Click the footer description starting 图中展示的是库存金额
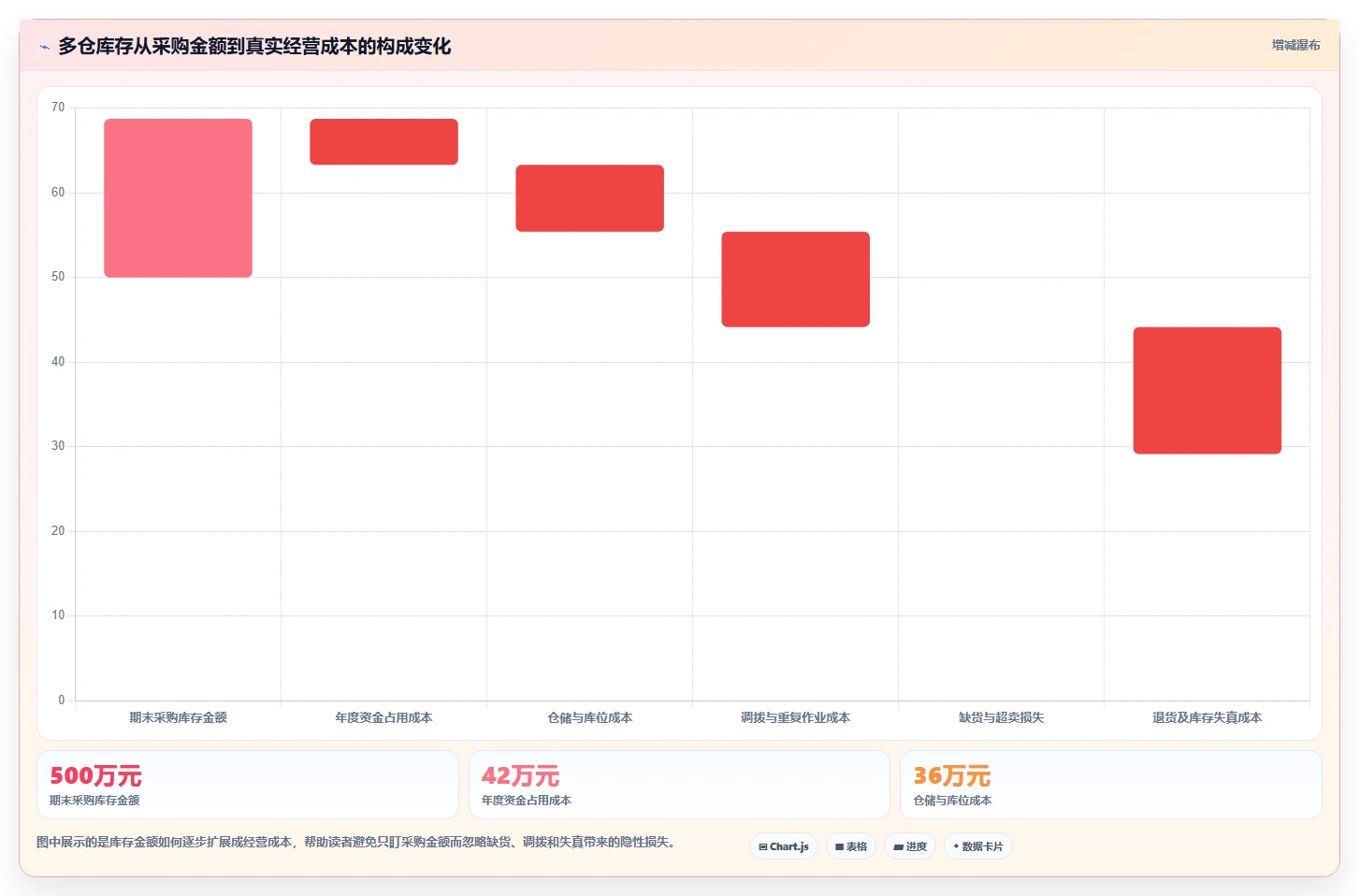 click(355, 842)
